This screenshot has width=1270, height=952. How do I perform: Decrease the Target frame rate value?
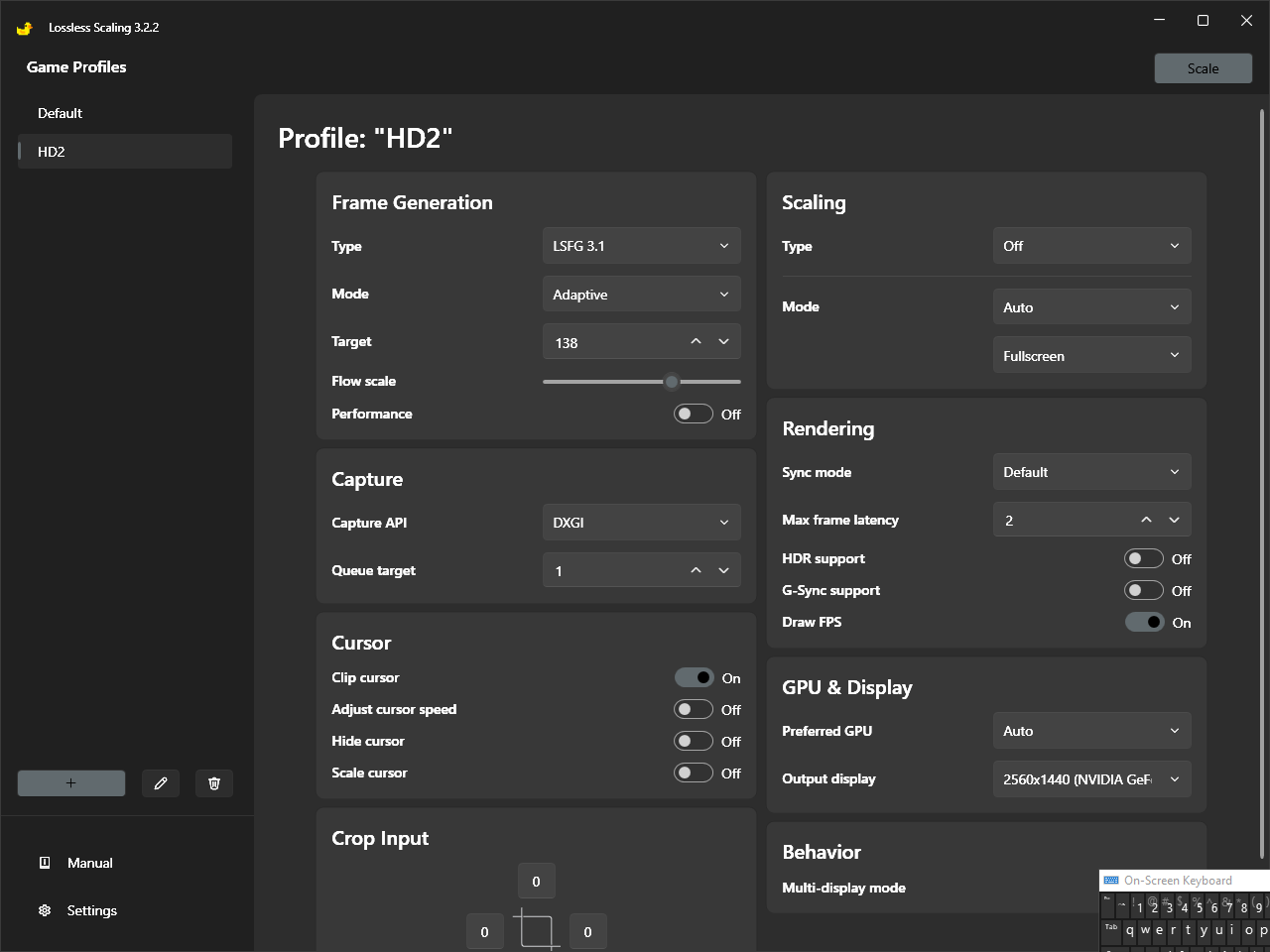point(724,342)
